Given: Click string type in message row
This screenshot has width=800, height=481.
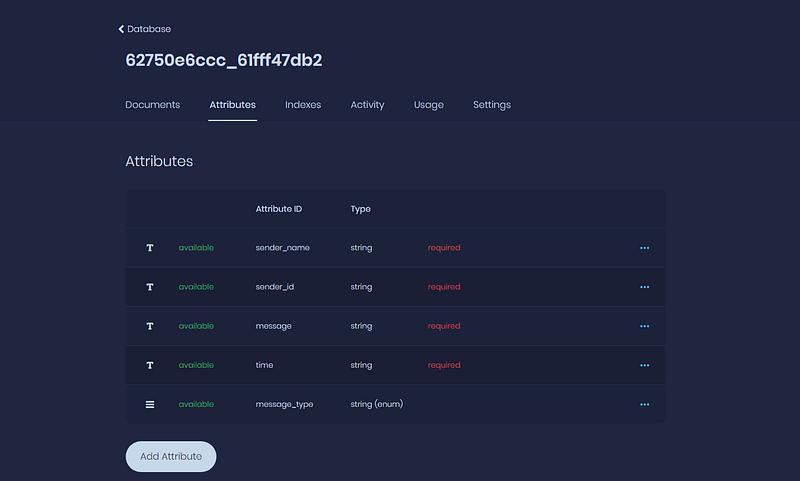Looking at the screenshot, I should [361, 326].
